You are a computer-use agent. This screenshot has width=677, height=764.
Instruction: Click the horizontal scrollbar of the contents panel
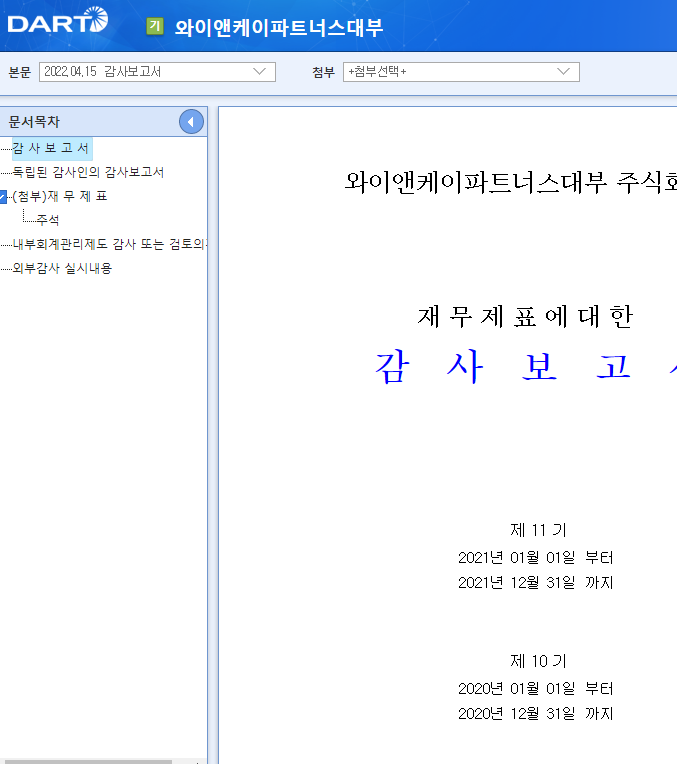click(86, 761)
